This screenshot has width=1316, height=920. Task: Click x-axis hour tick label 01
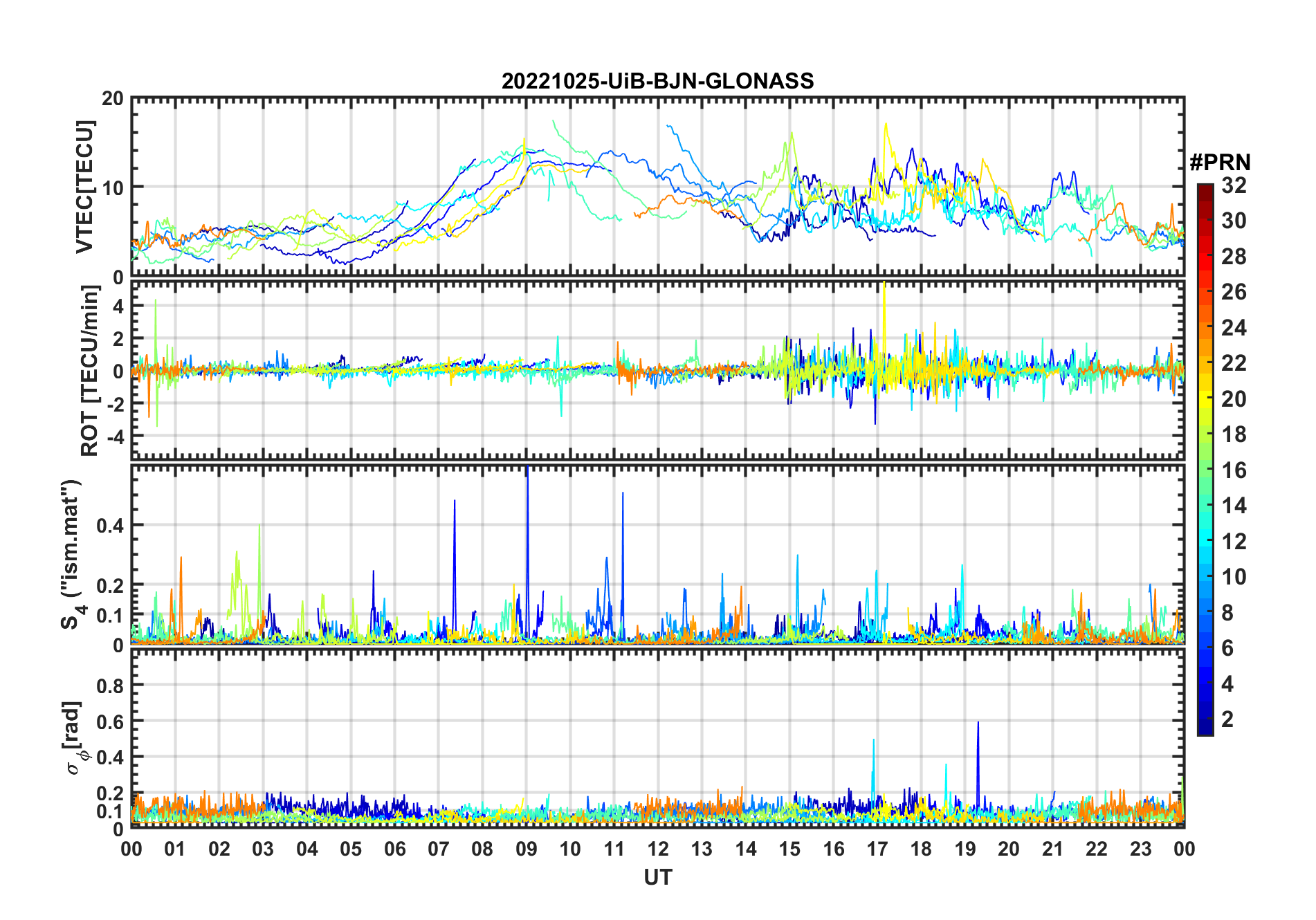(x=175, y=849)
